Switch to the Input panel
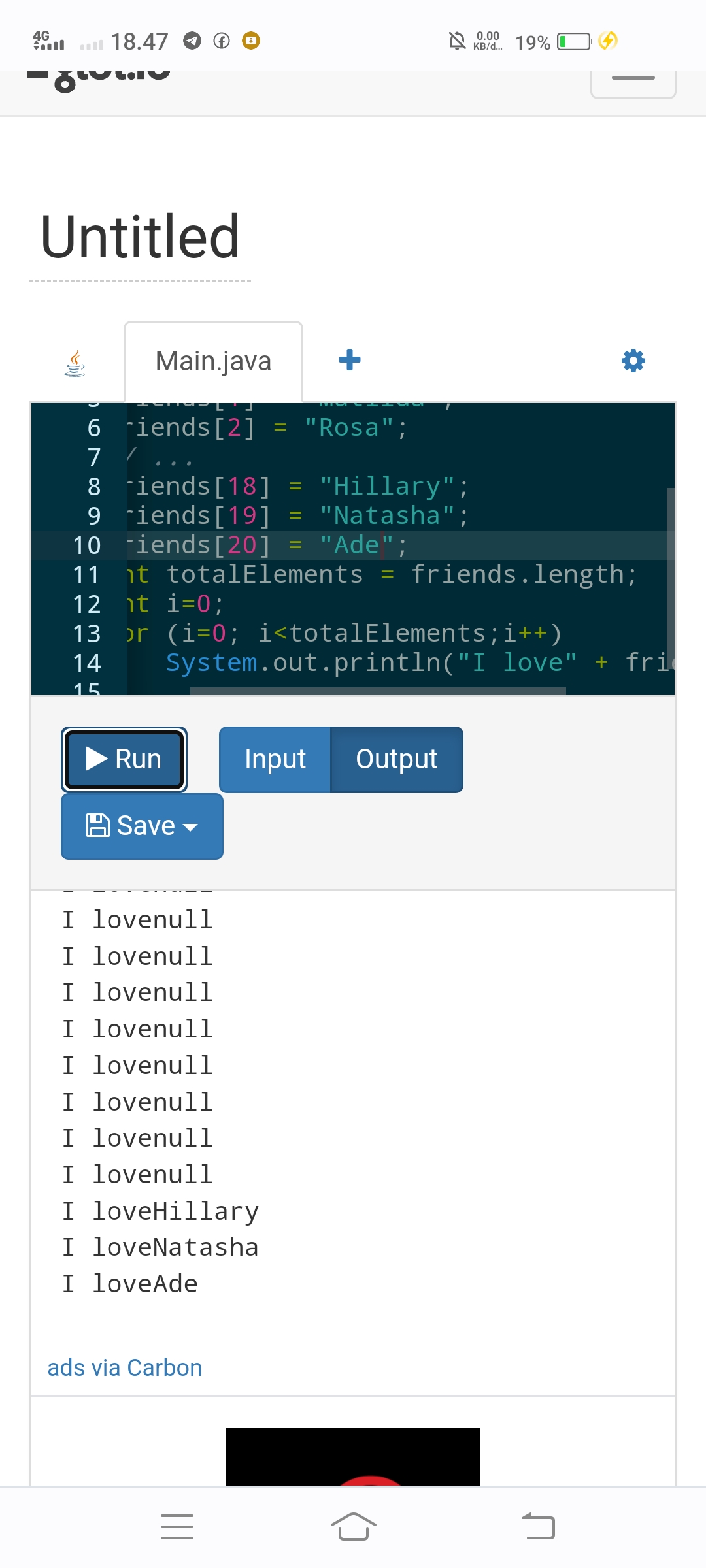This screenshot has width=706, height=1568. [275, 759]
